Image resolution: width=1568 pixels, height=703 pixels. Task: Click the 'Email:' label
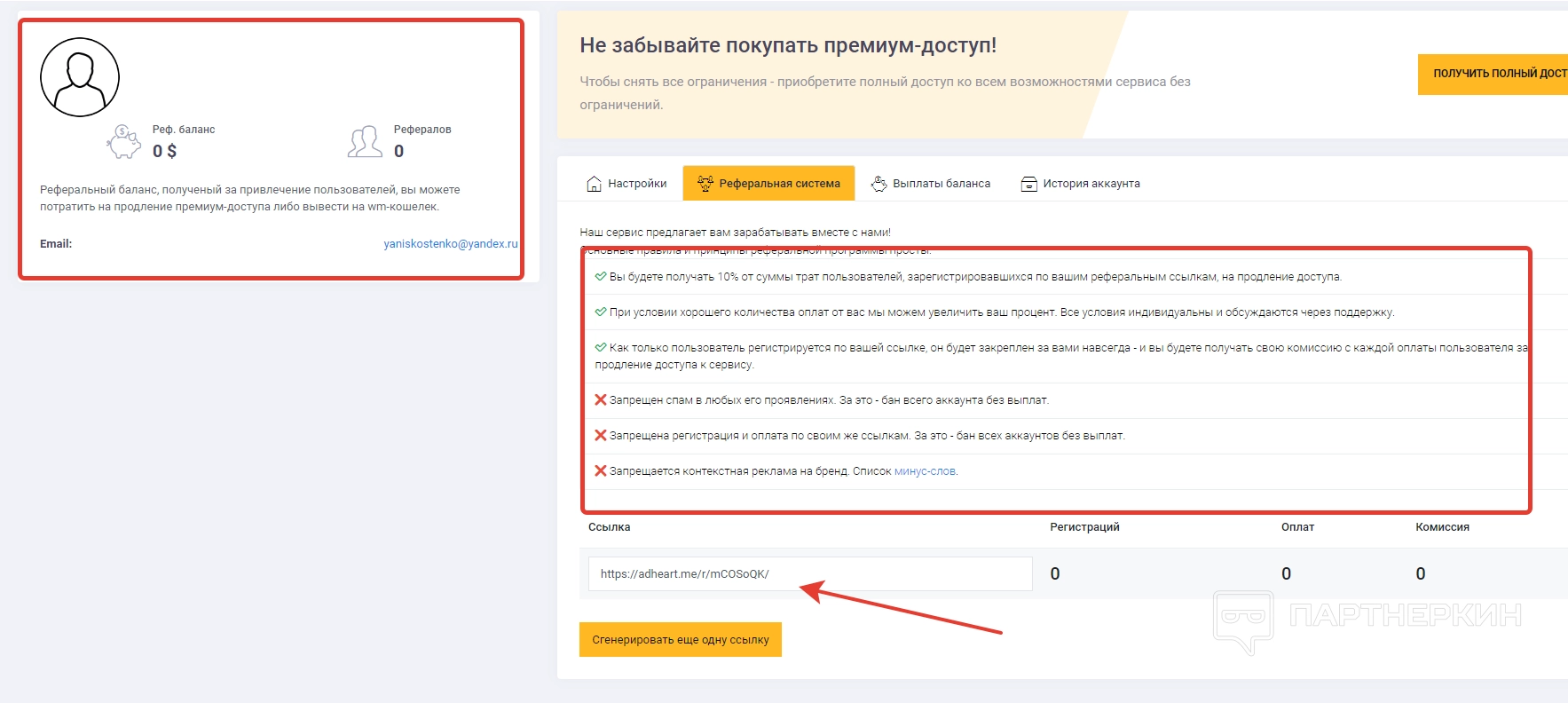(x=56, y=243)
